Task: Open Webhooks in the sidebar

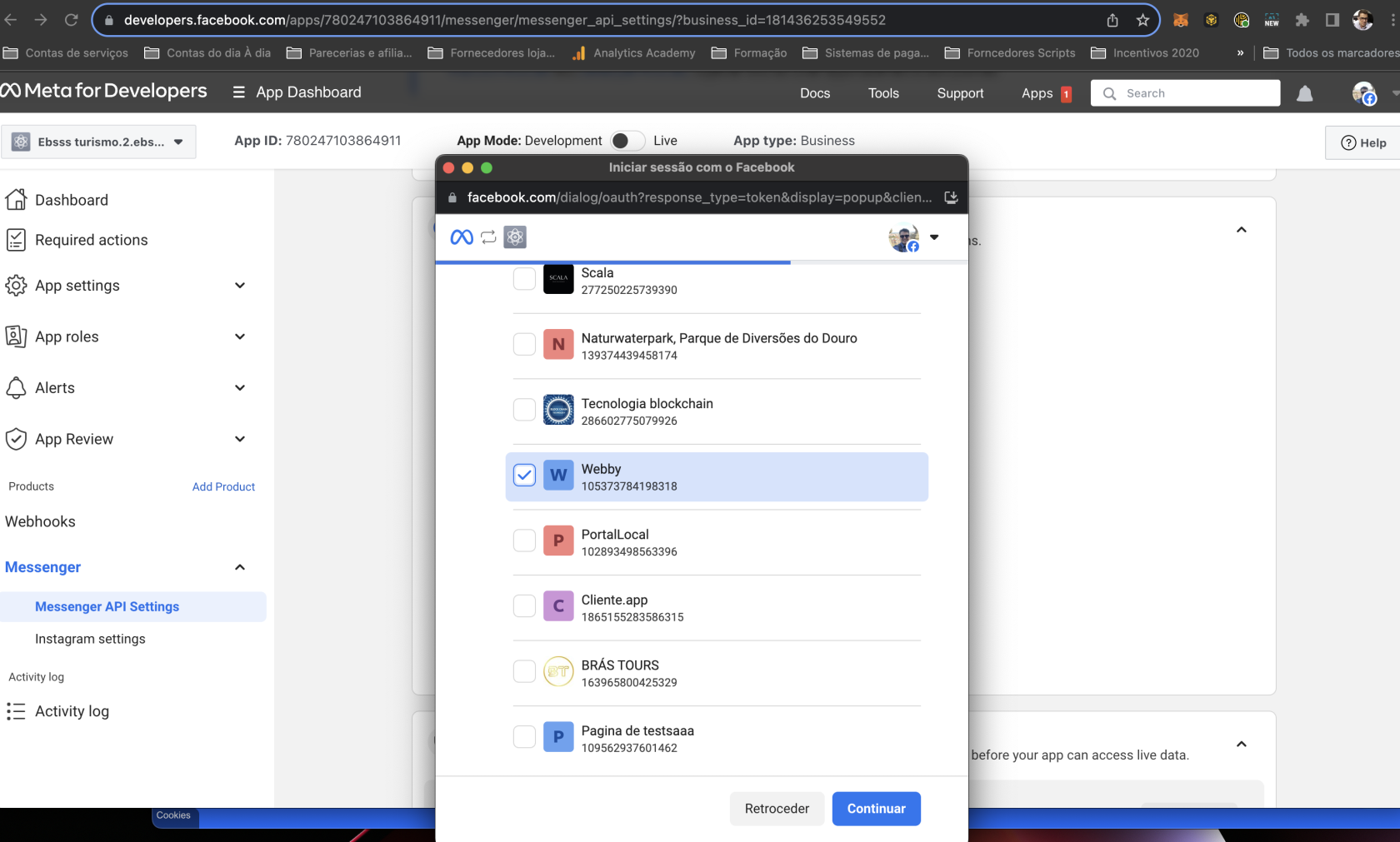Action: (x=40, y=521)
